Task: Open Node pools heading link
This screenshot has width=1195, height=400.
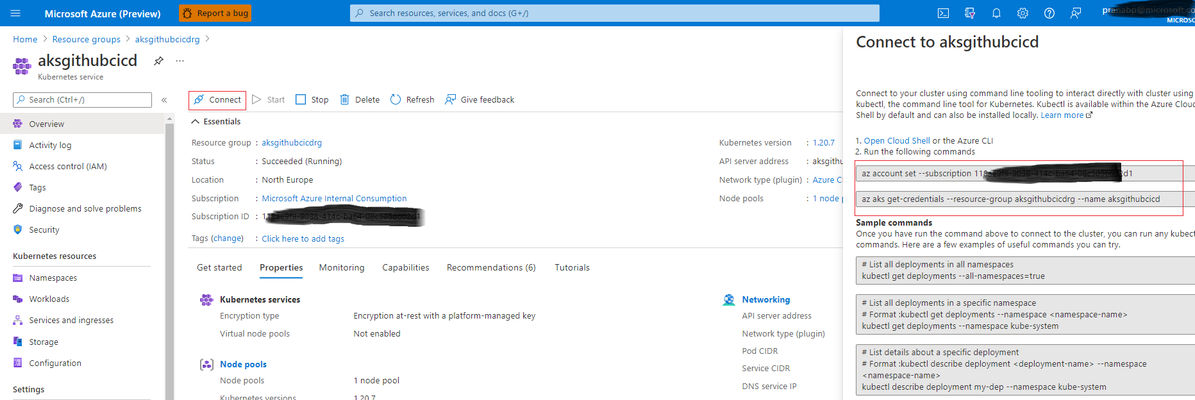Action: pyautogui.click(x=243, y=364)
